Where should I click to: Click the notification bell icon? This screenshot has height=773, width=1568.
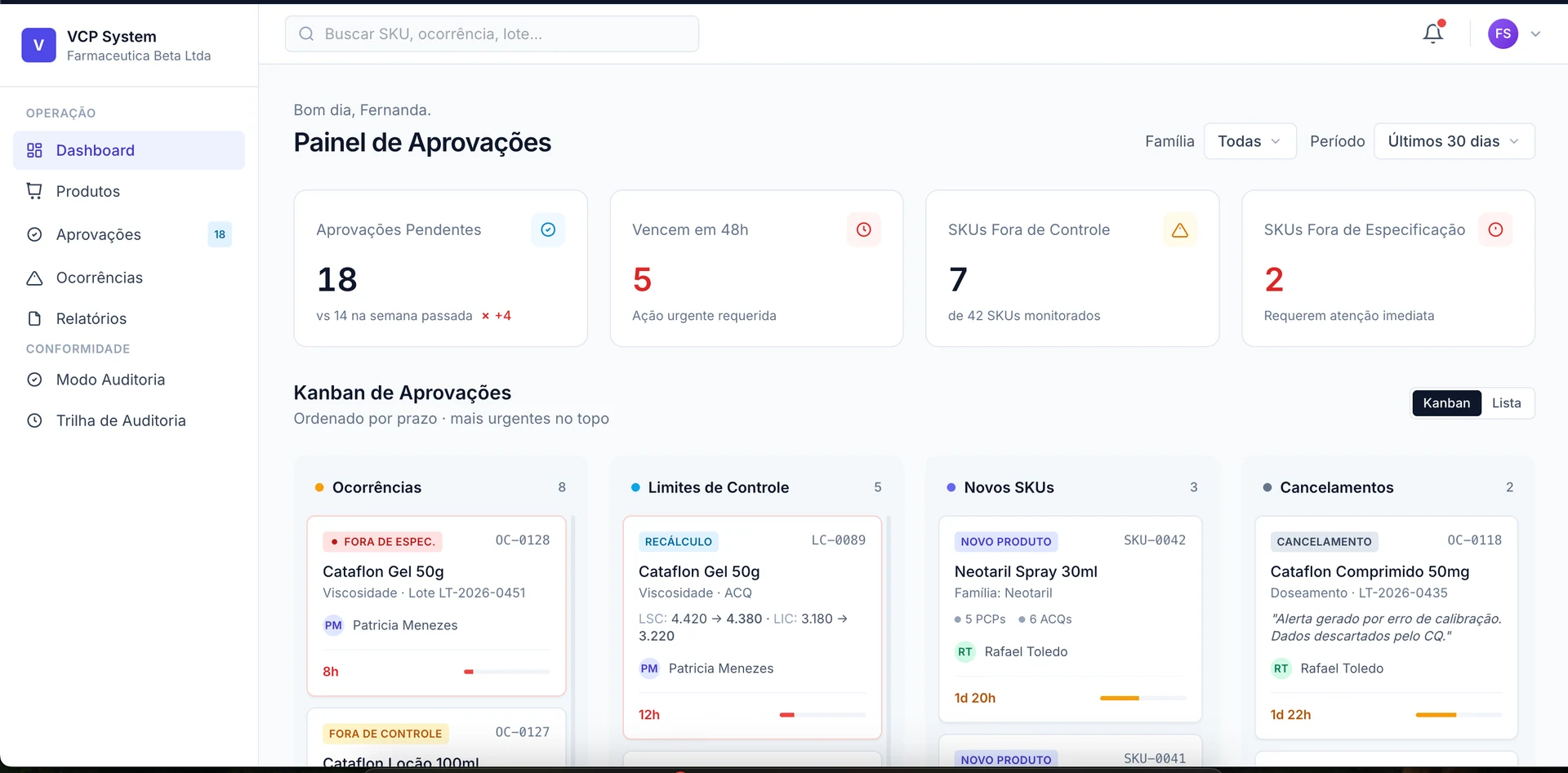coord(1432,33)
